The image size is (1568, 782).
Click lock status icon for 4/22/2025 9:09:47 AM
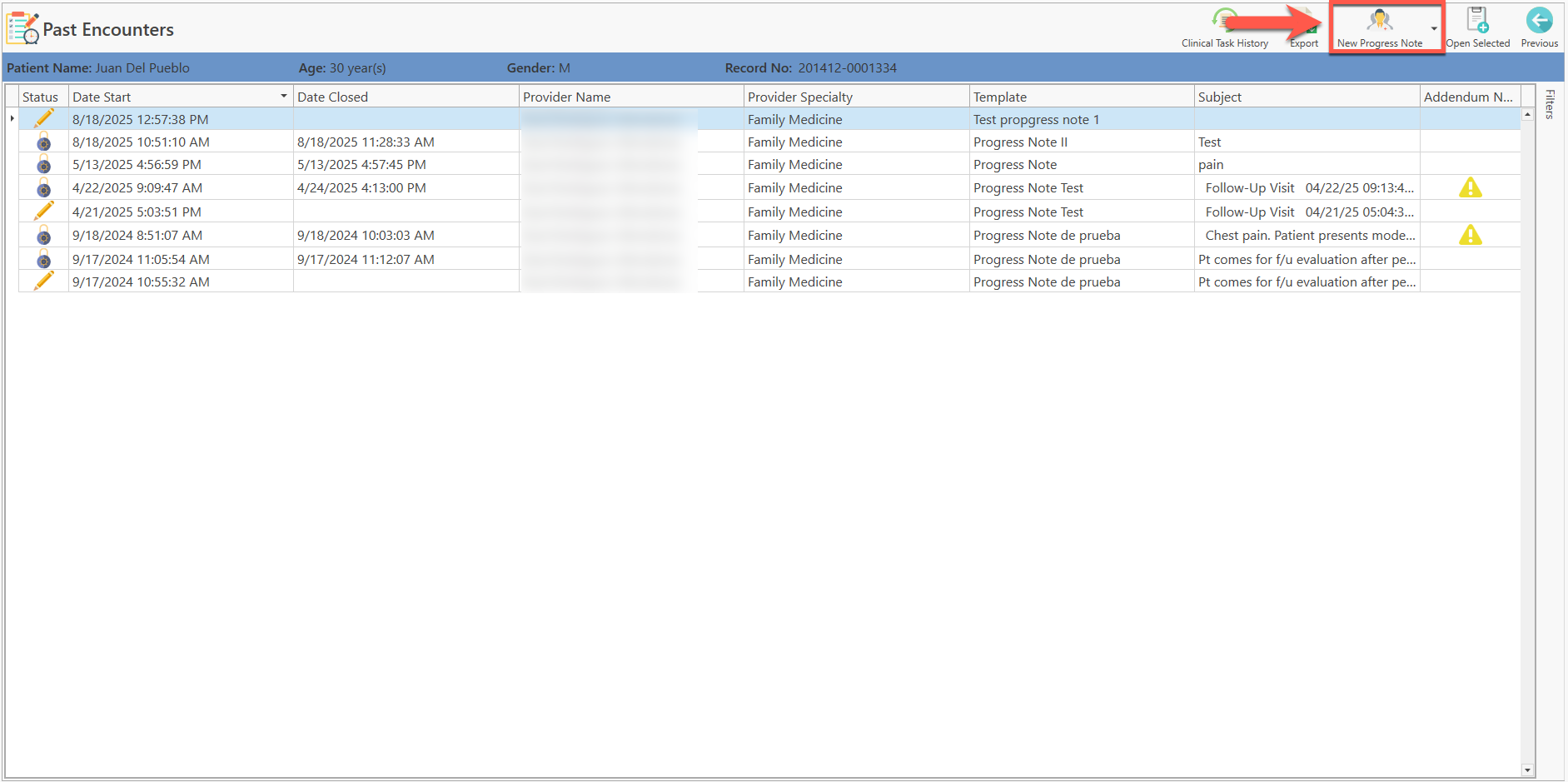(x=43, y=187)
